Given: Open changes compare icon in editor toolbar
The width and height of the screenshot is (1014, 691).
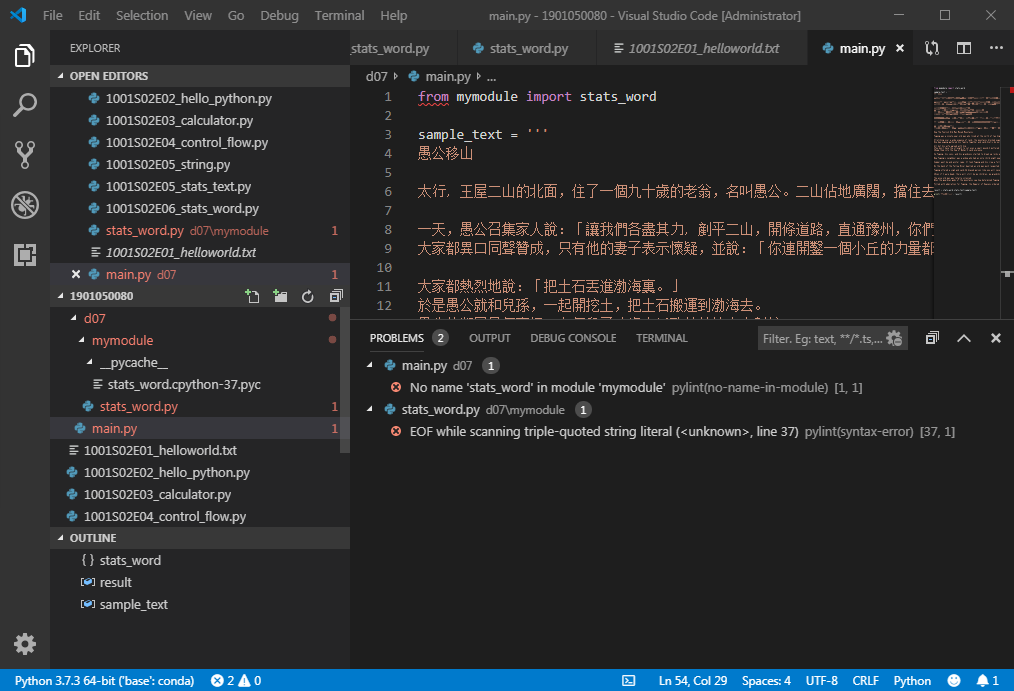Looking at the screenshot, I should (932, 48).
